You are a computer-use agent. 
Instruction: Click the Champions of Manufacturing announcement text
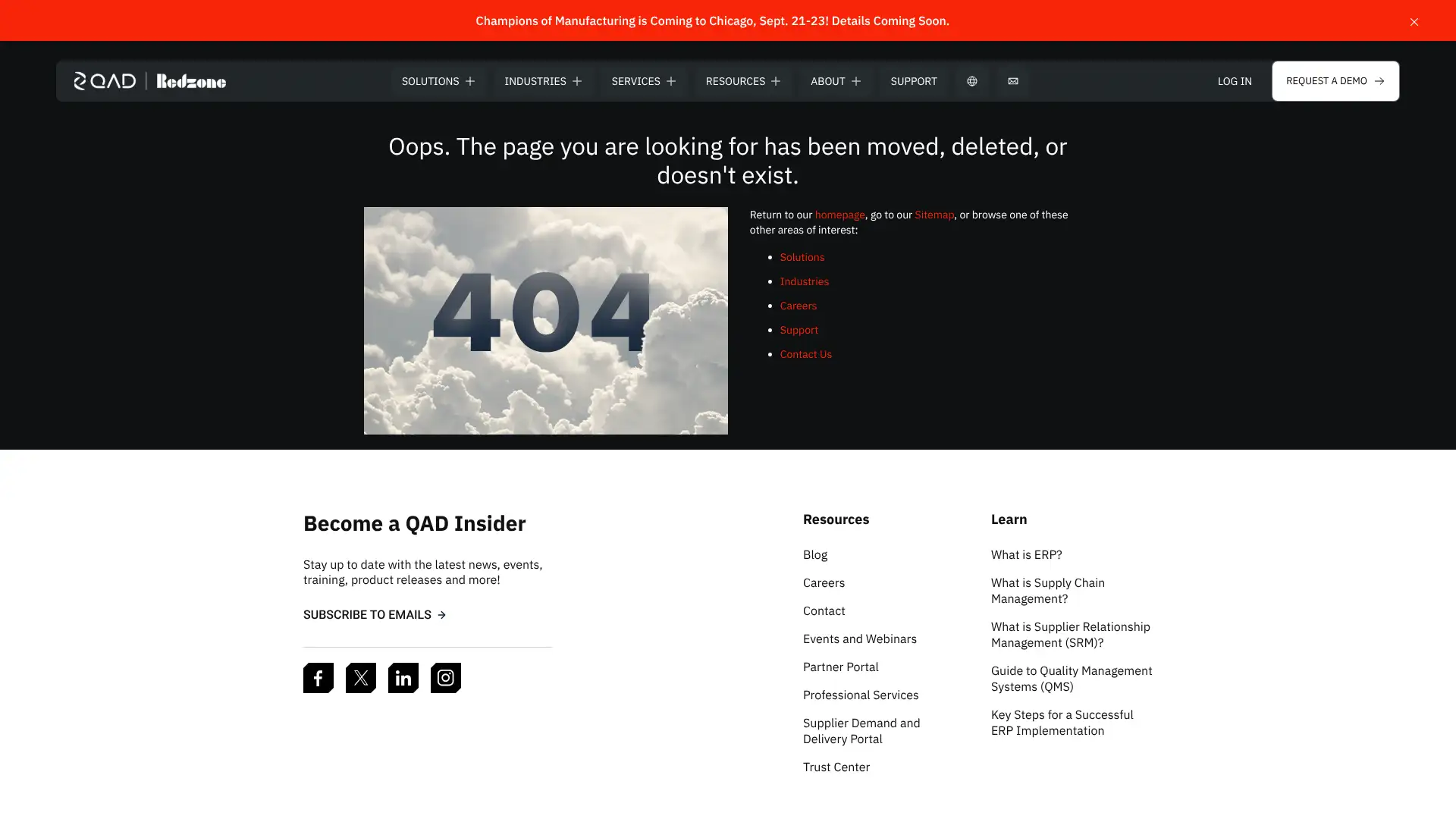coord(712,20)
